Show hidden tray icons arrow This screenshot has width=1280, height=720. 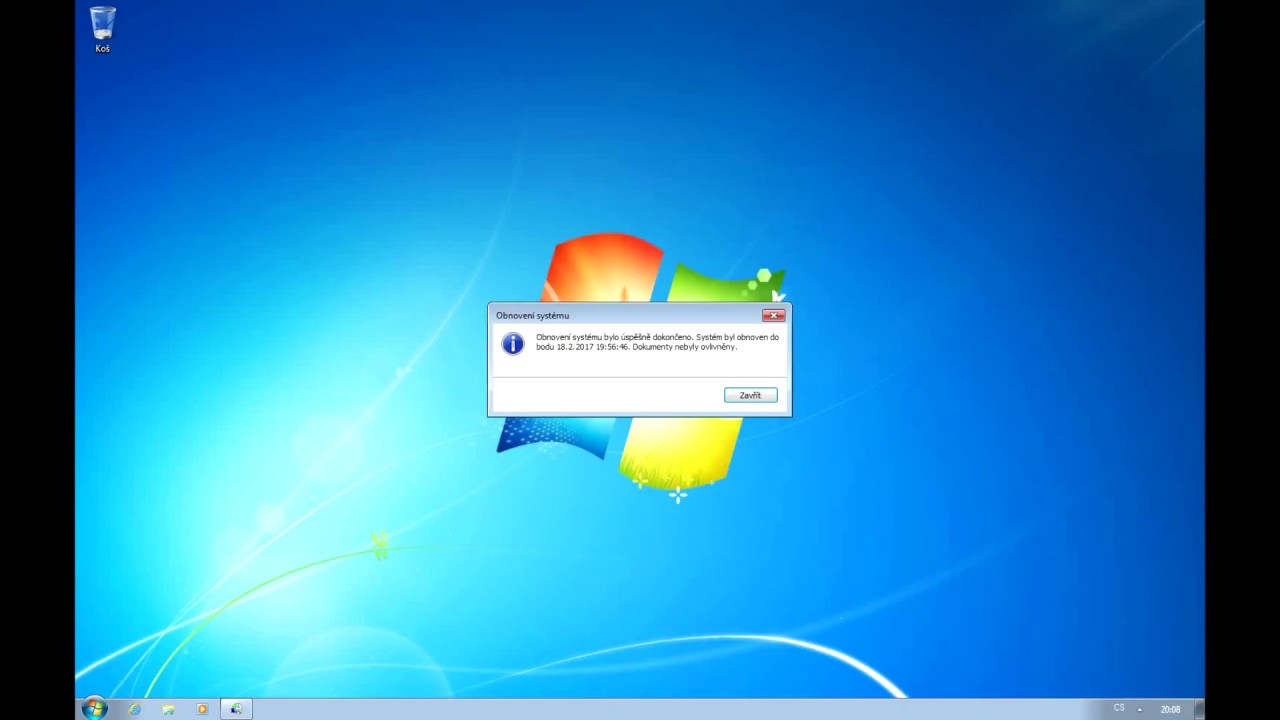(x=1140, y=709)
